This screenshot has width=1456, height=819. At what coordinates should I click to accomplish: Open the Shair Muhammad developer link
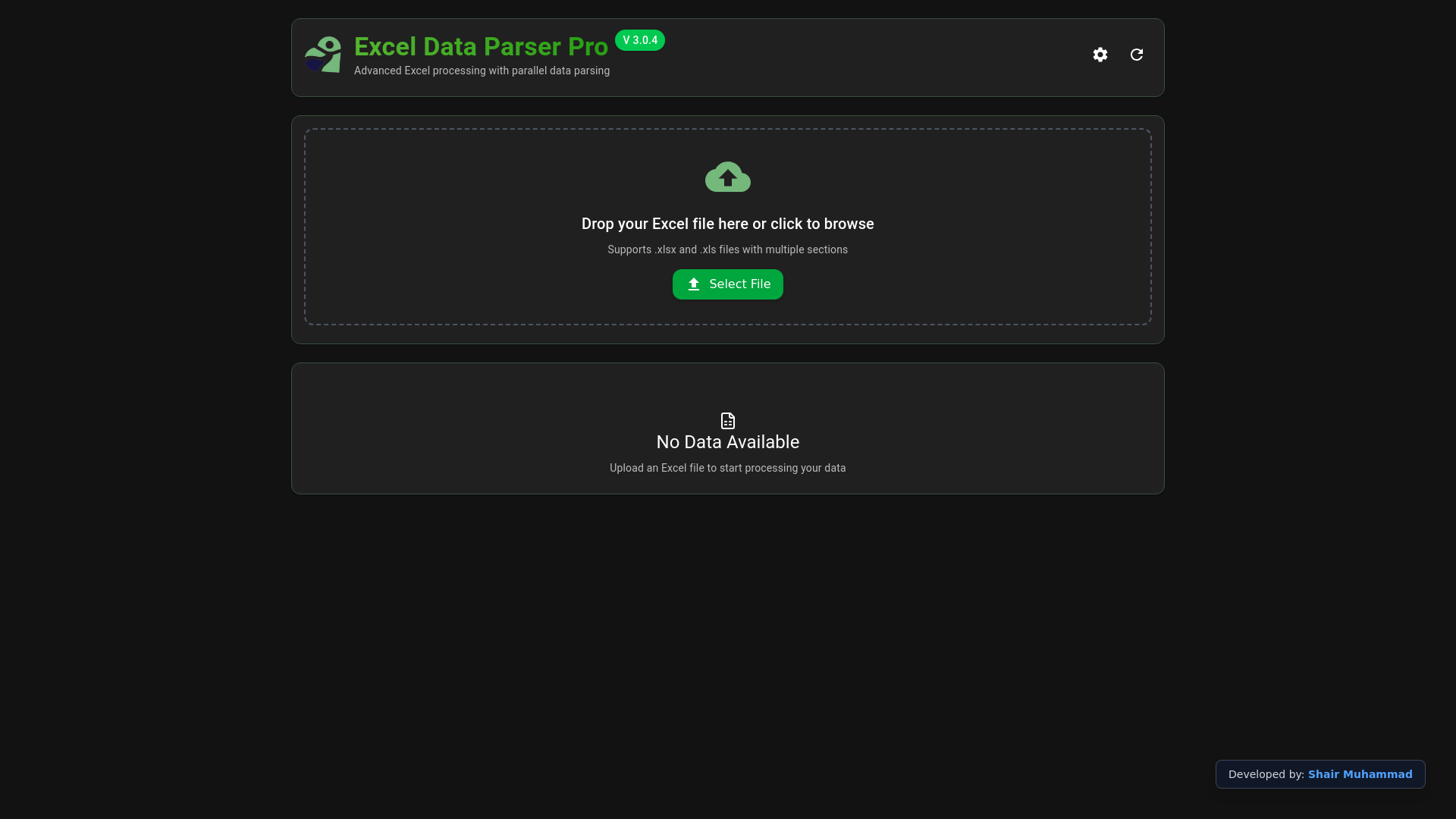(x=1360, y=774)
